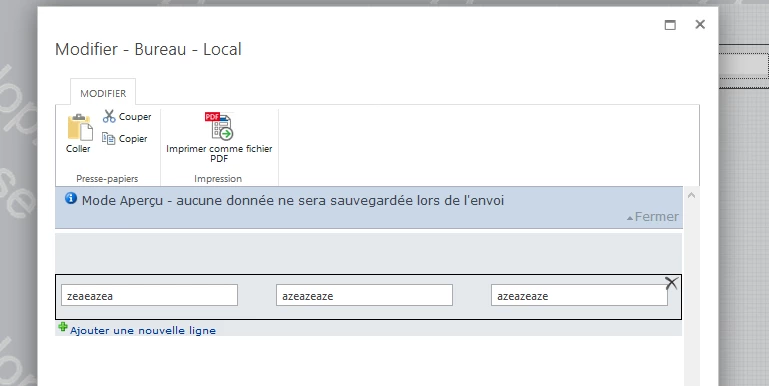Click Ajouter une nouvelle ligne link

(143, 331)
